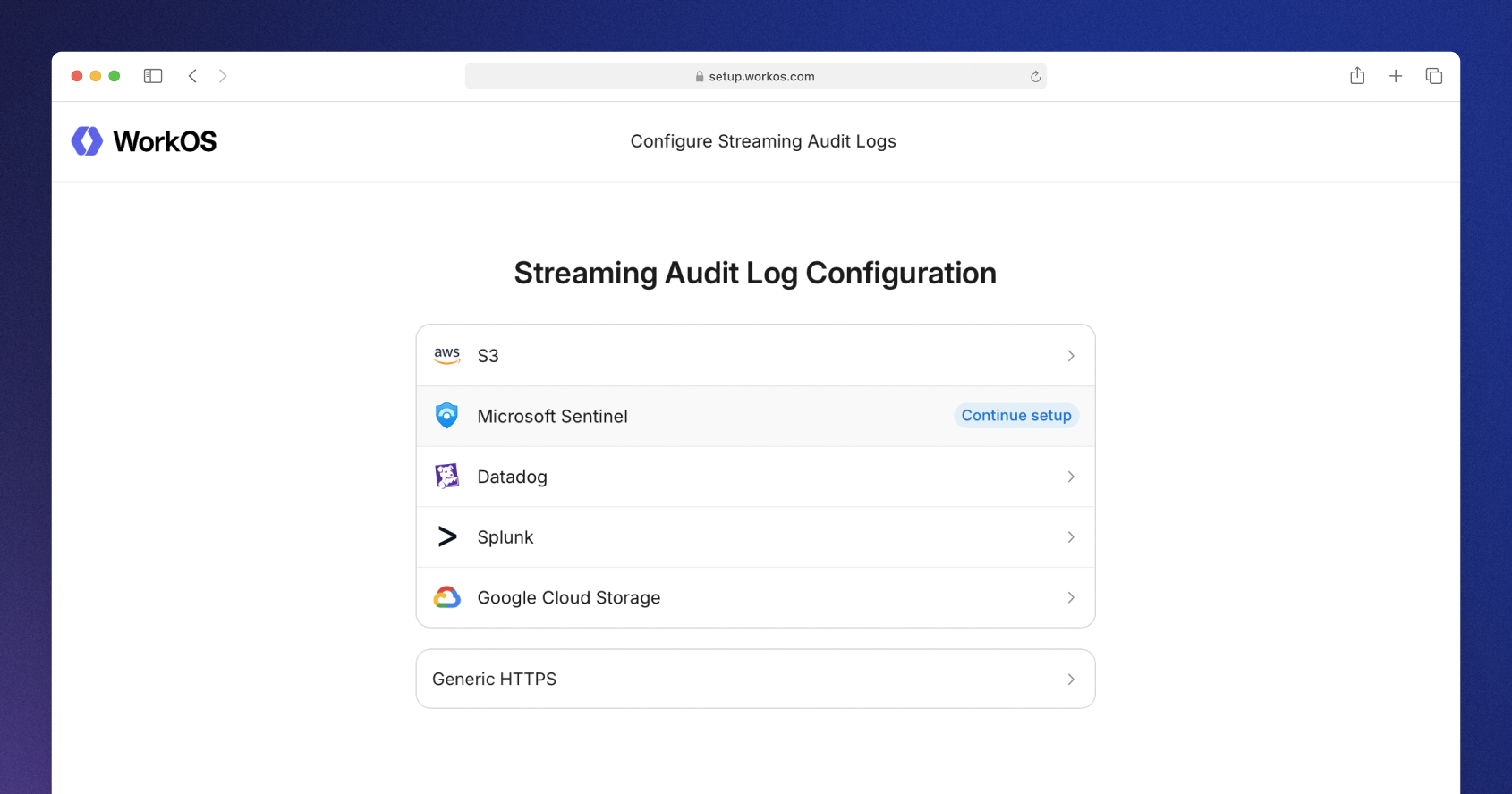Viewport: 1512px width, 794px height.
Task: Reload the page with the refresh icon
Action: click(1035, 77)
